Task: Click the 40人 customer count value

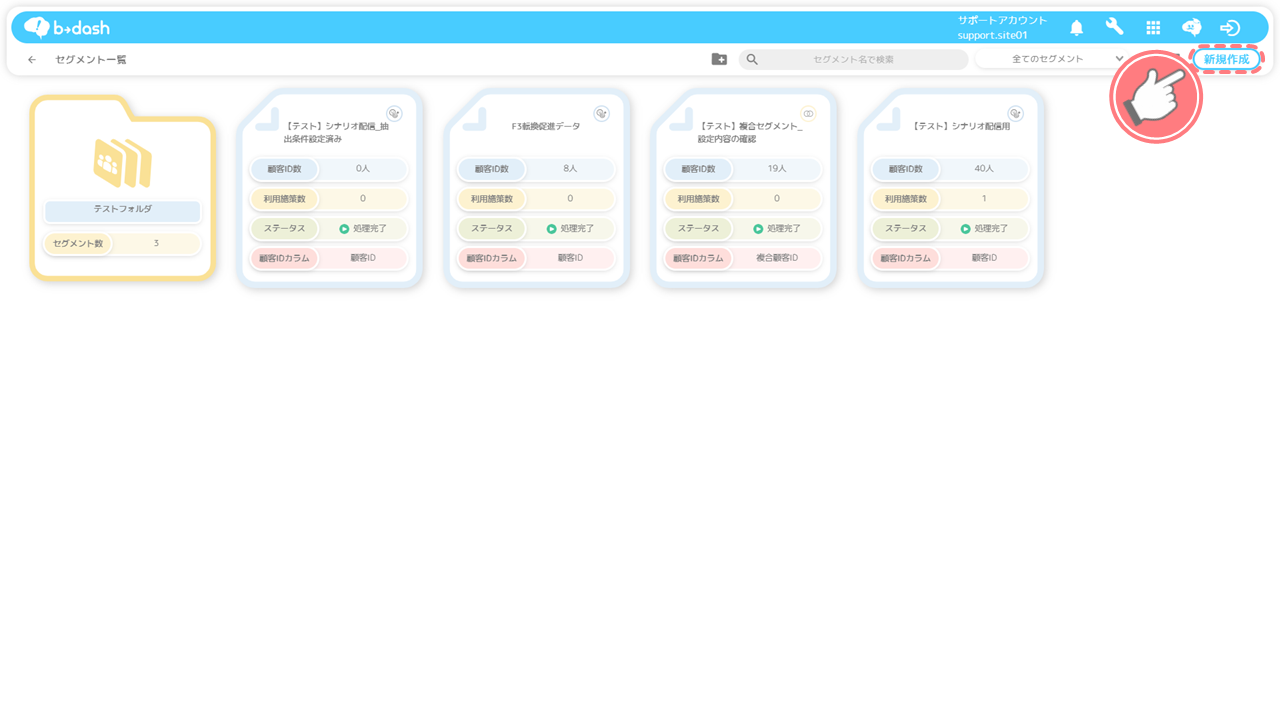Action: [x=984, y=169]
